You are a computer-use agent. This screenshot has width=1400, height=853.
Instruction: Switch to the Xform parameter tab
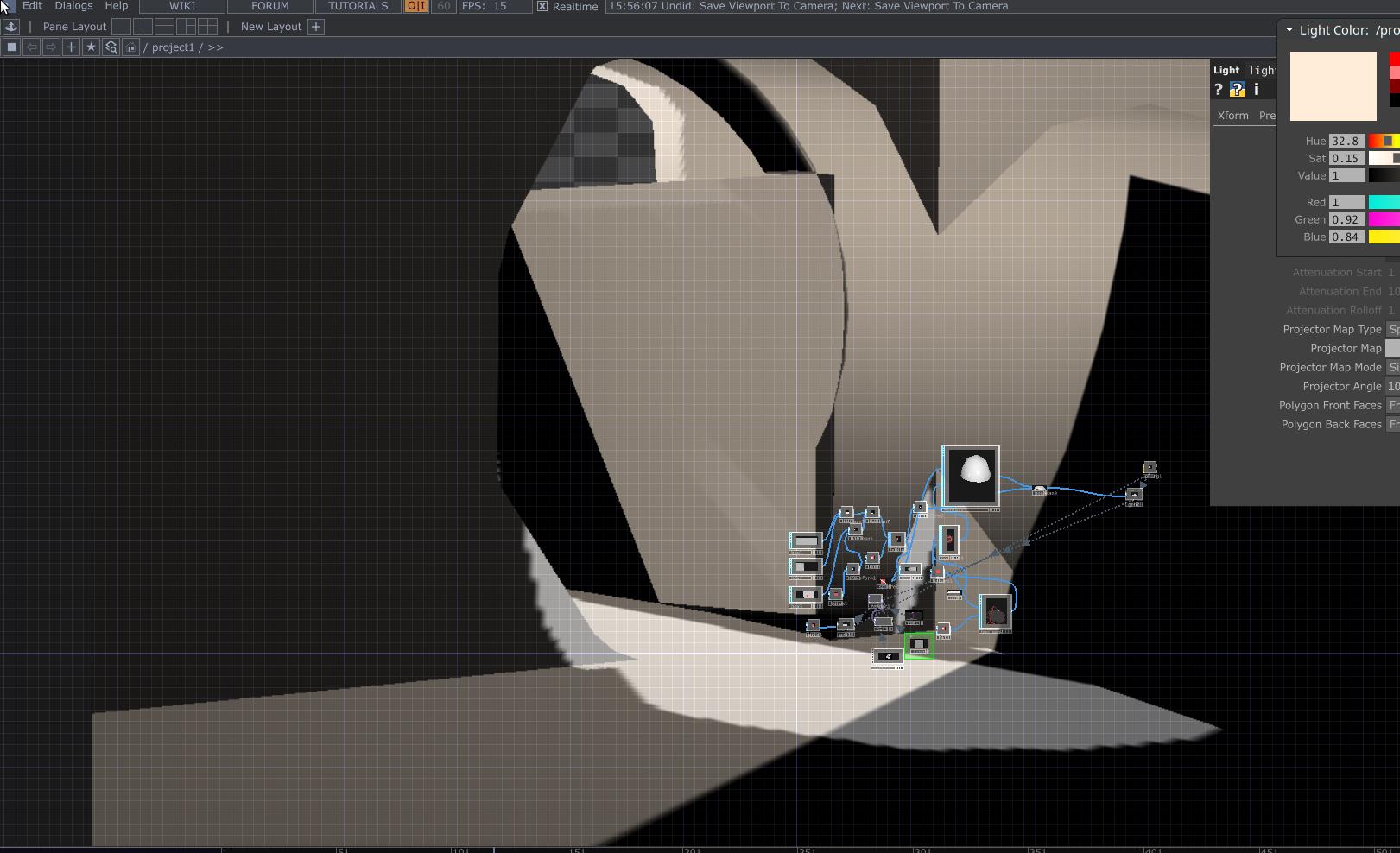(1232, 116)
